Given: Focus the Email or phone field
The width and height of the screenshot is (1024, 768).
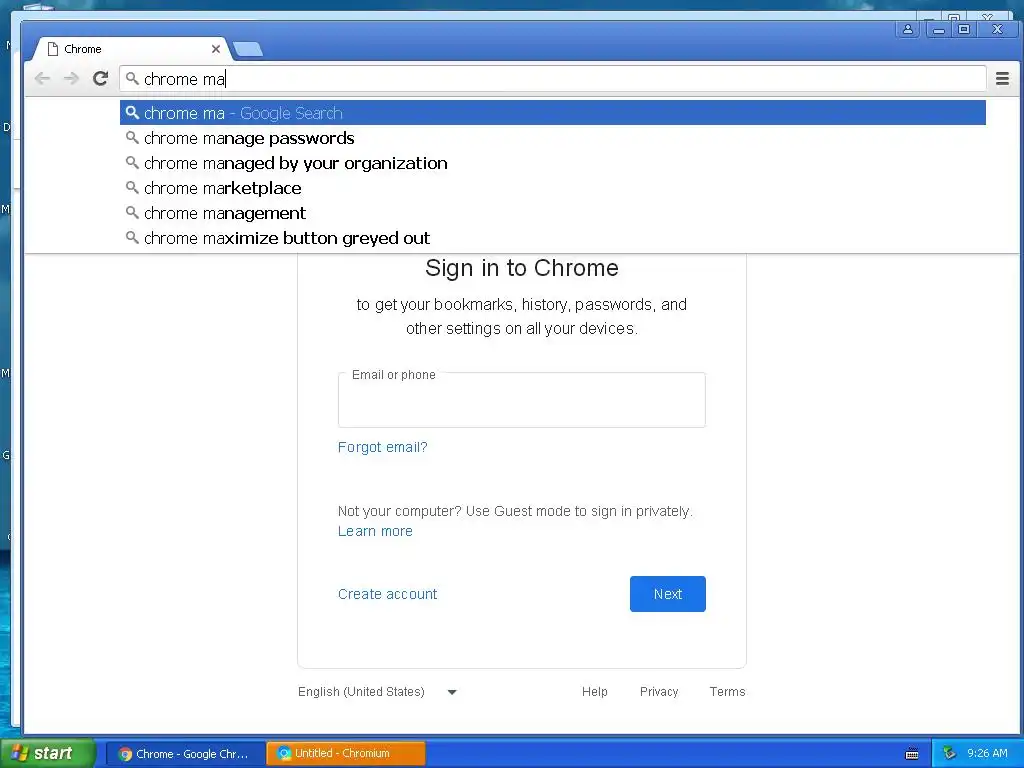Looking at the screenshot, I should click(x=521, y=400).
